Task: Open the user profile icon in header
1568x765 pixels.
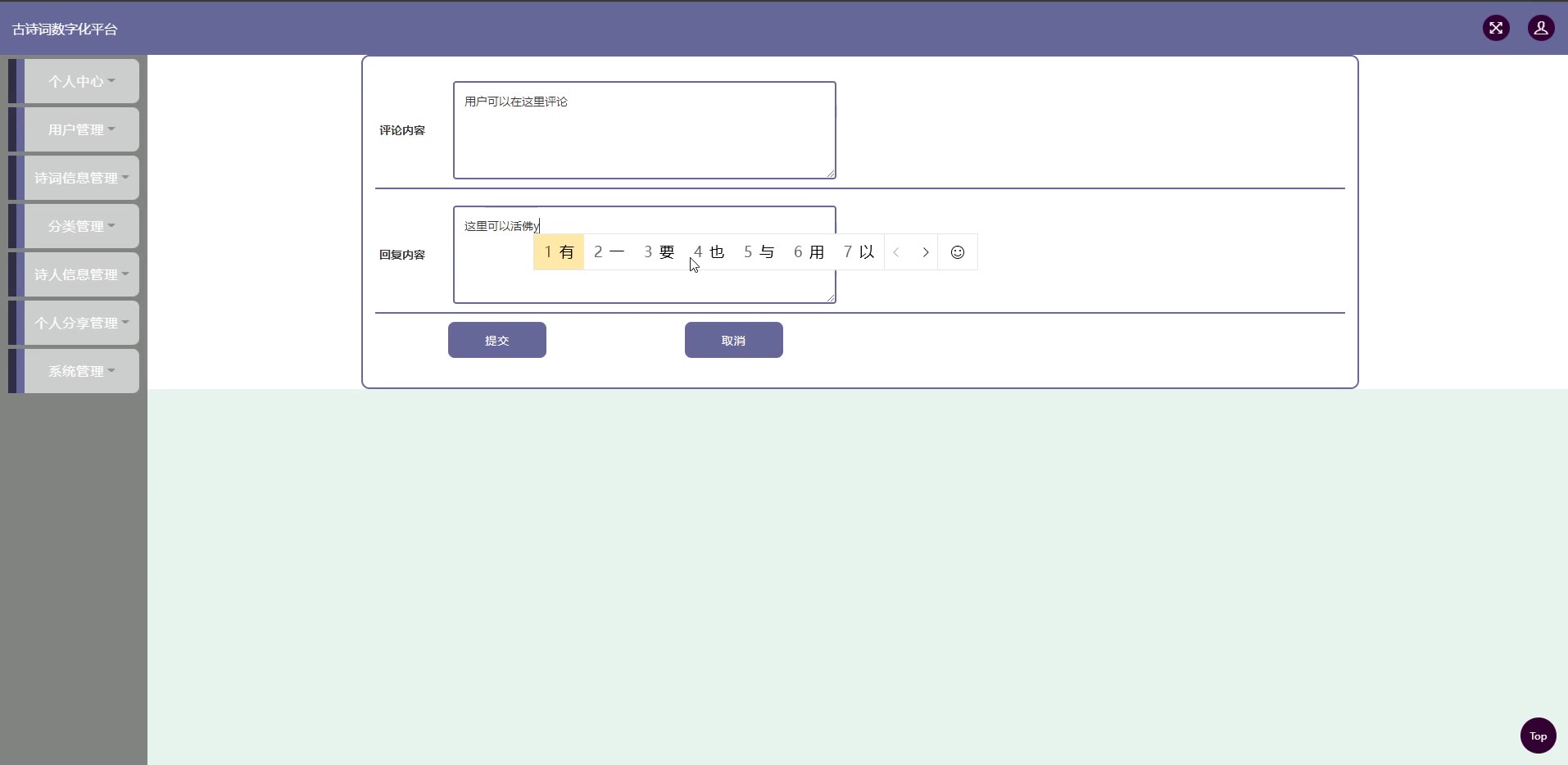Action: pos(1541,29)
